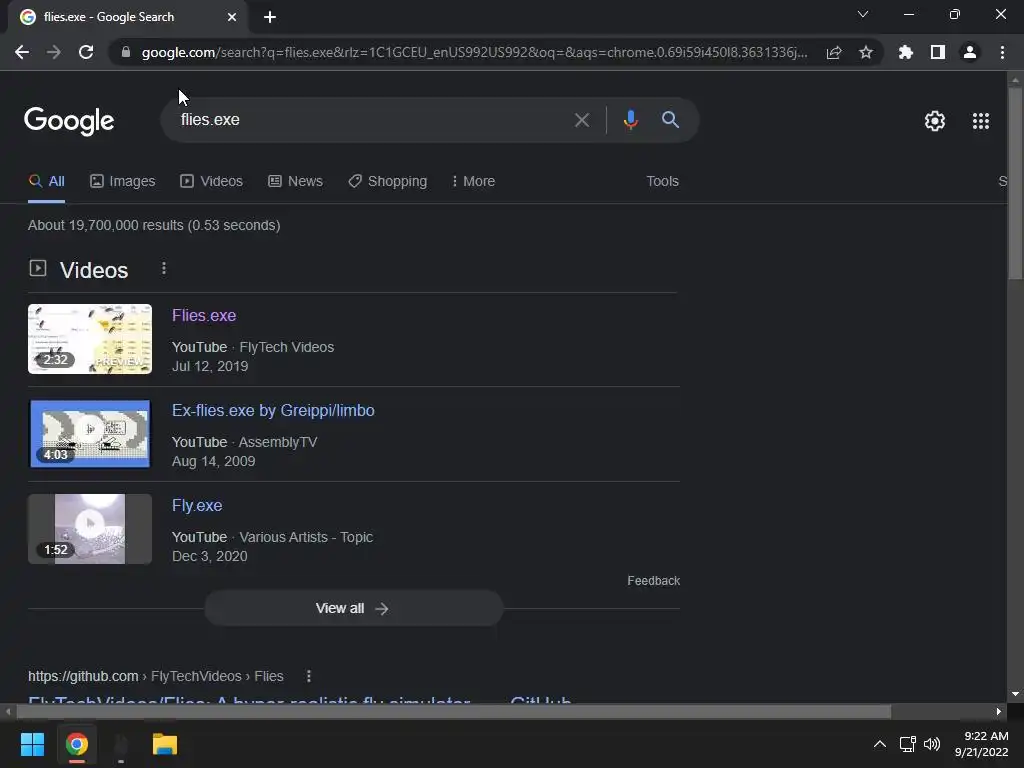Click into the search input field
Viewport: 1024px width, 768px height.
coord(372,120)
